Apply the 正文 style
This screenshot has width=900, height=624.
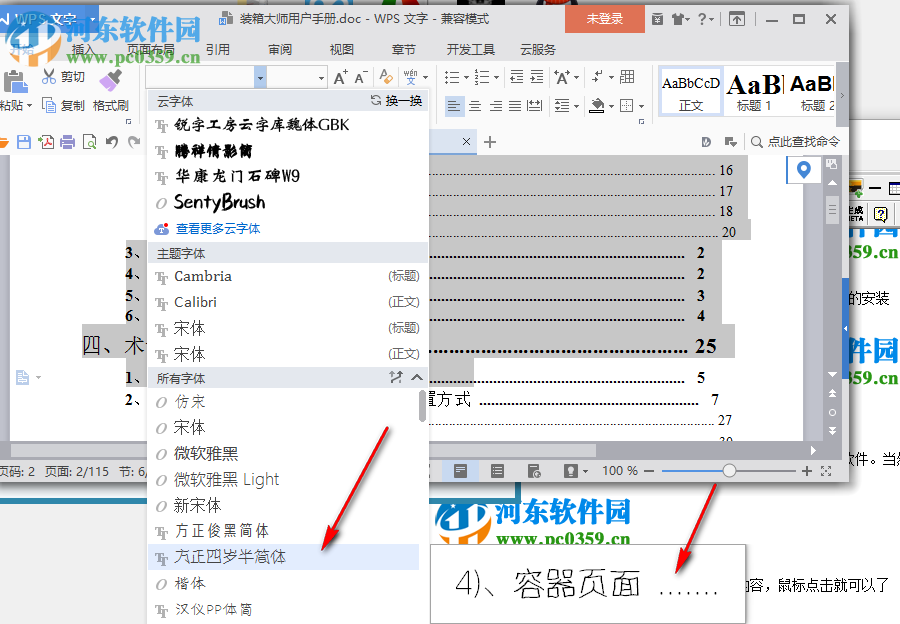pos(691,92)
